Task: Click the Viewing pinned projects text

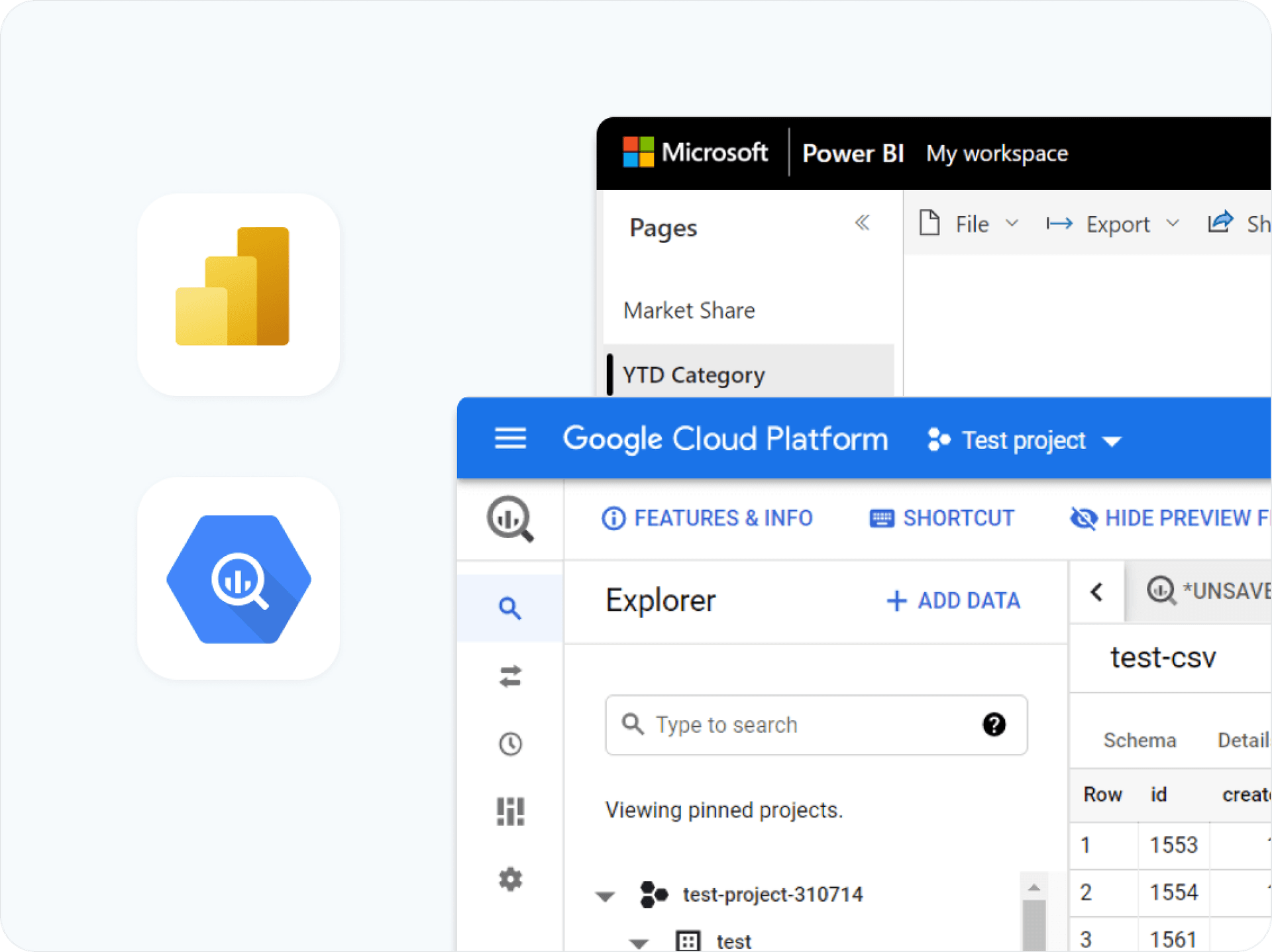Action: (724, 810)
